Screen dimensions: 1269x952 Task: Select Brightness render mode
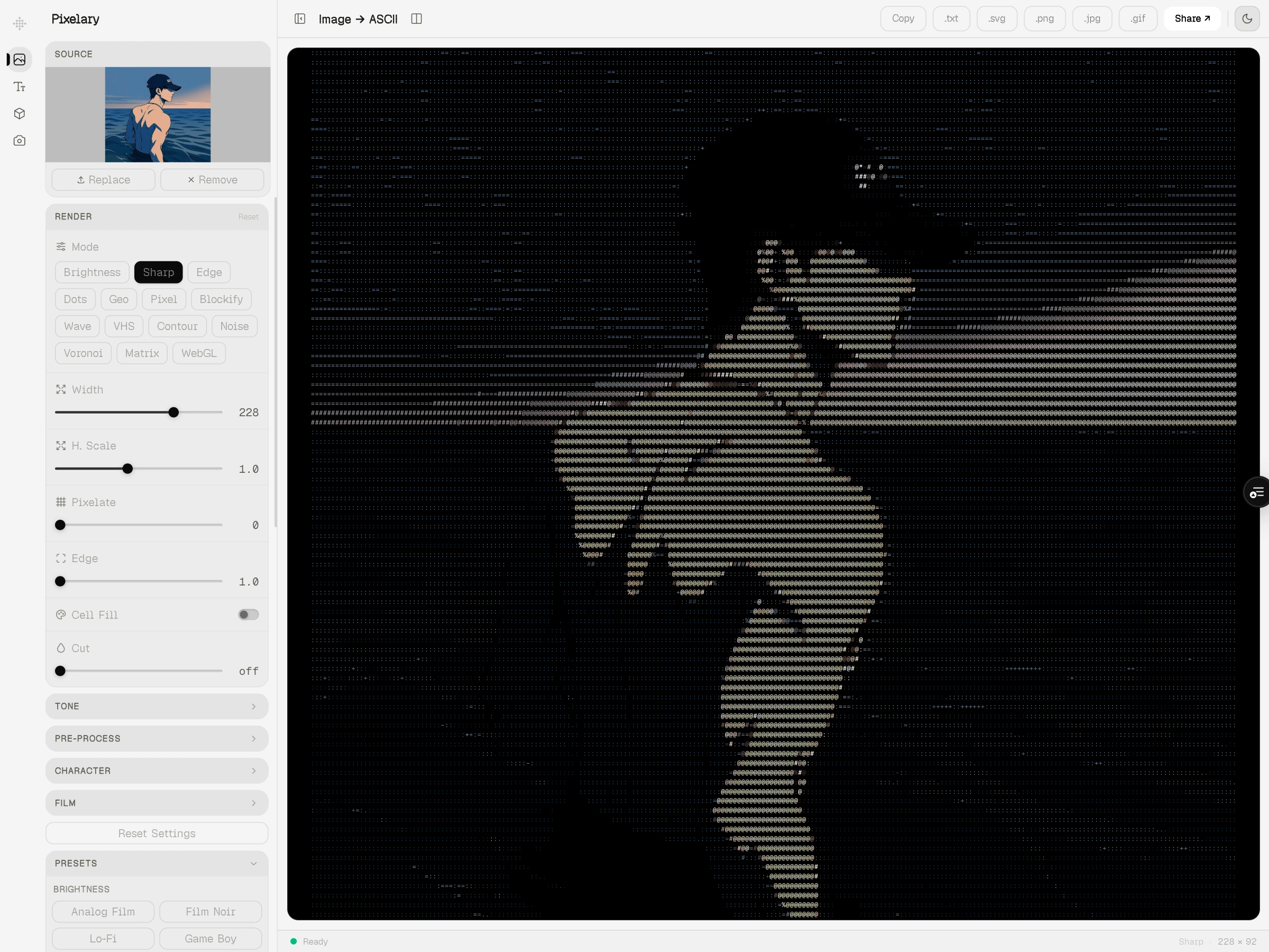[92, 272]
